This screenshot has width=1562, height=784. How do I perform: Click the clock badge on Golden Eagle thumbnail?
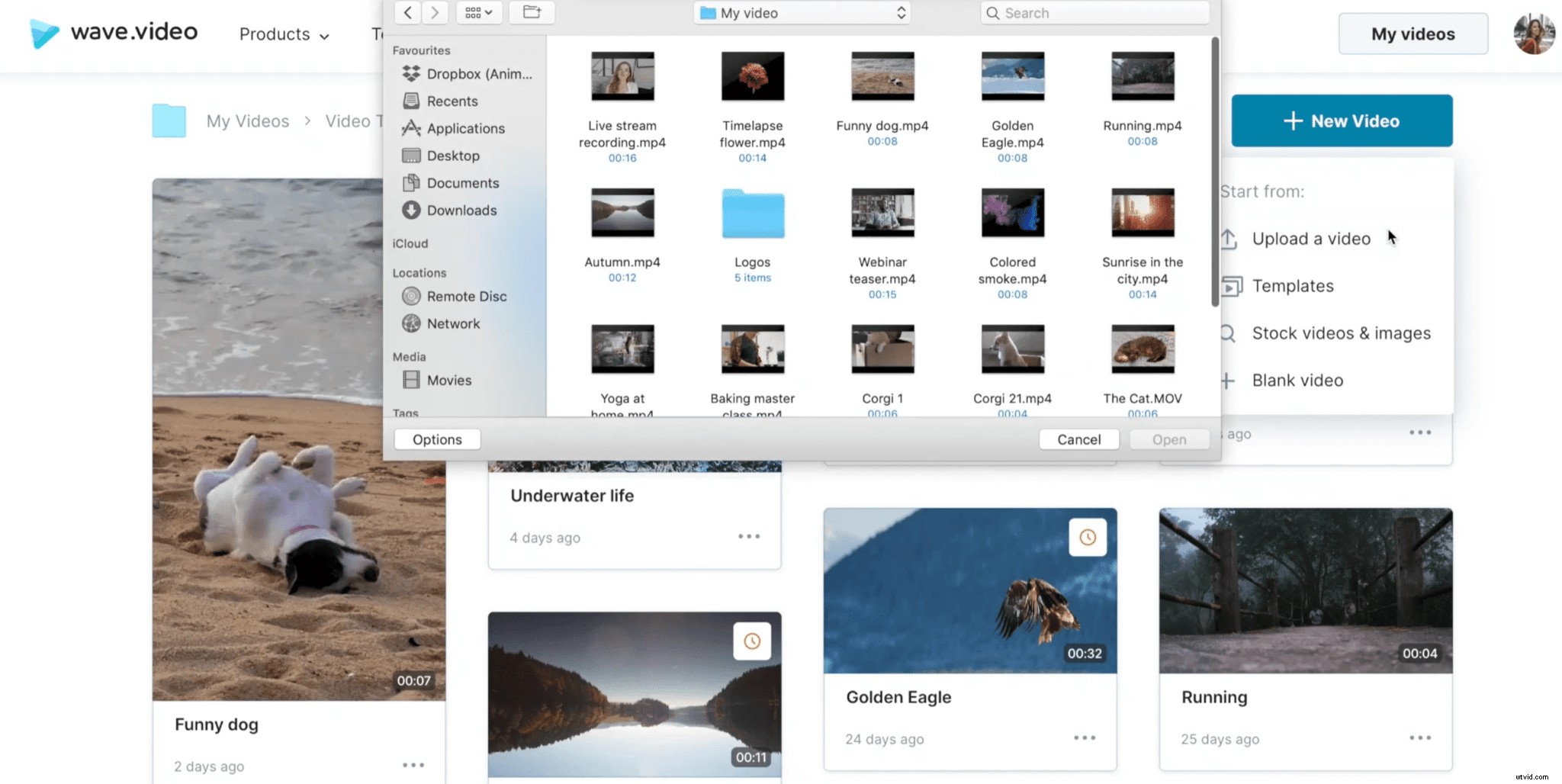(1088, 536)
